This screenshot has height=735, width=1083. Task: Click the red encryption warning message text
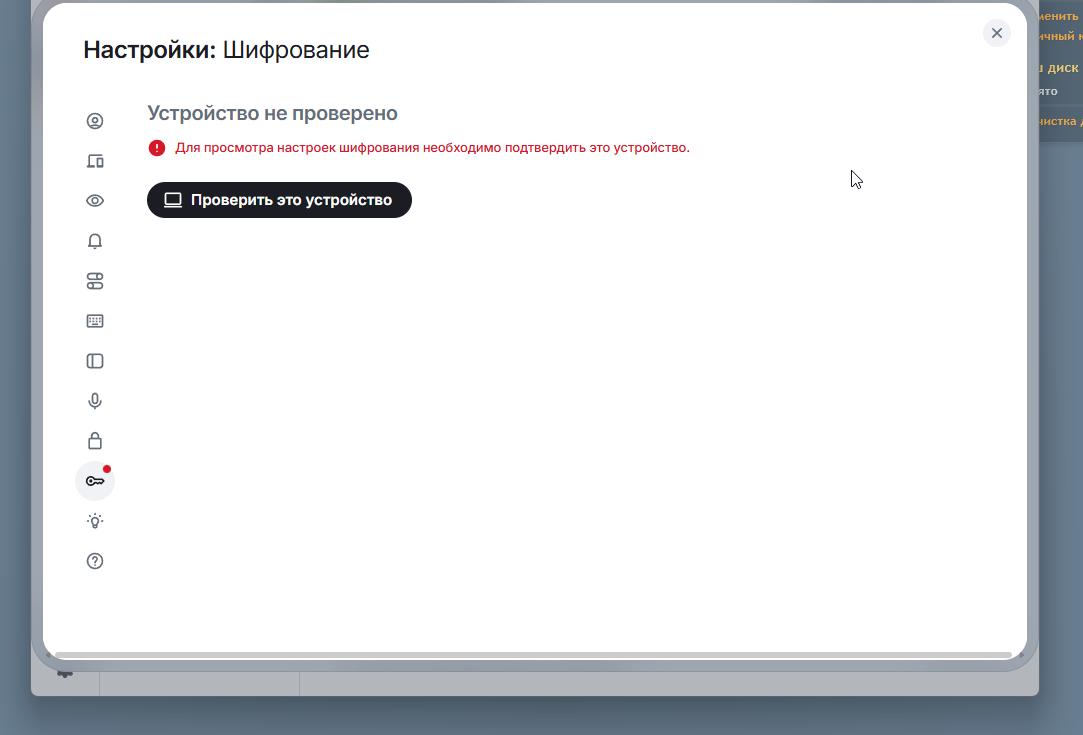(432, 148)
